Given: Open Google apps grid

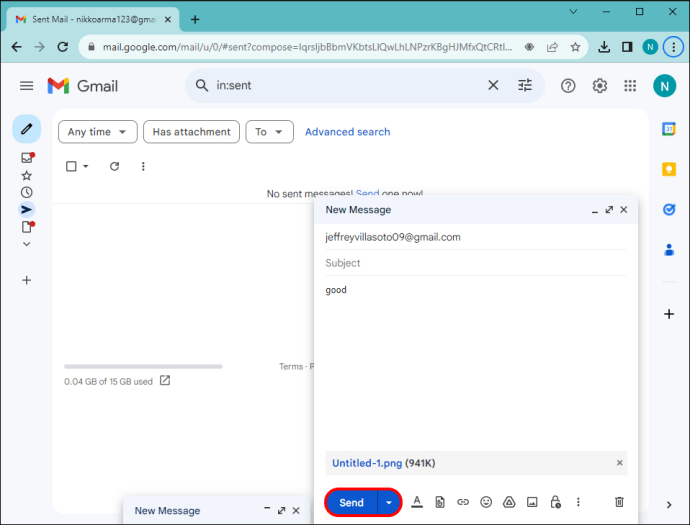Looking at the screenshot, I should pos(630,86).
